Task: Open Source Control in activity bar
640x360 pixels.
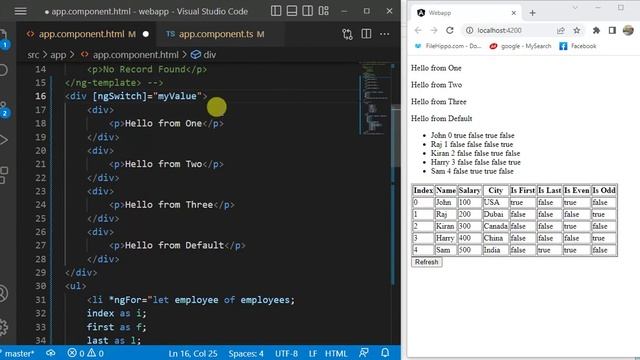Action: coord(4,109)
